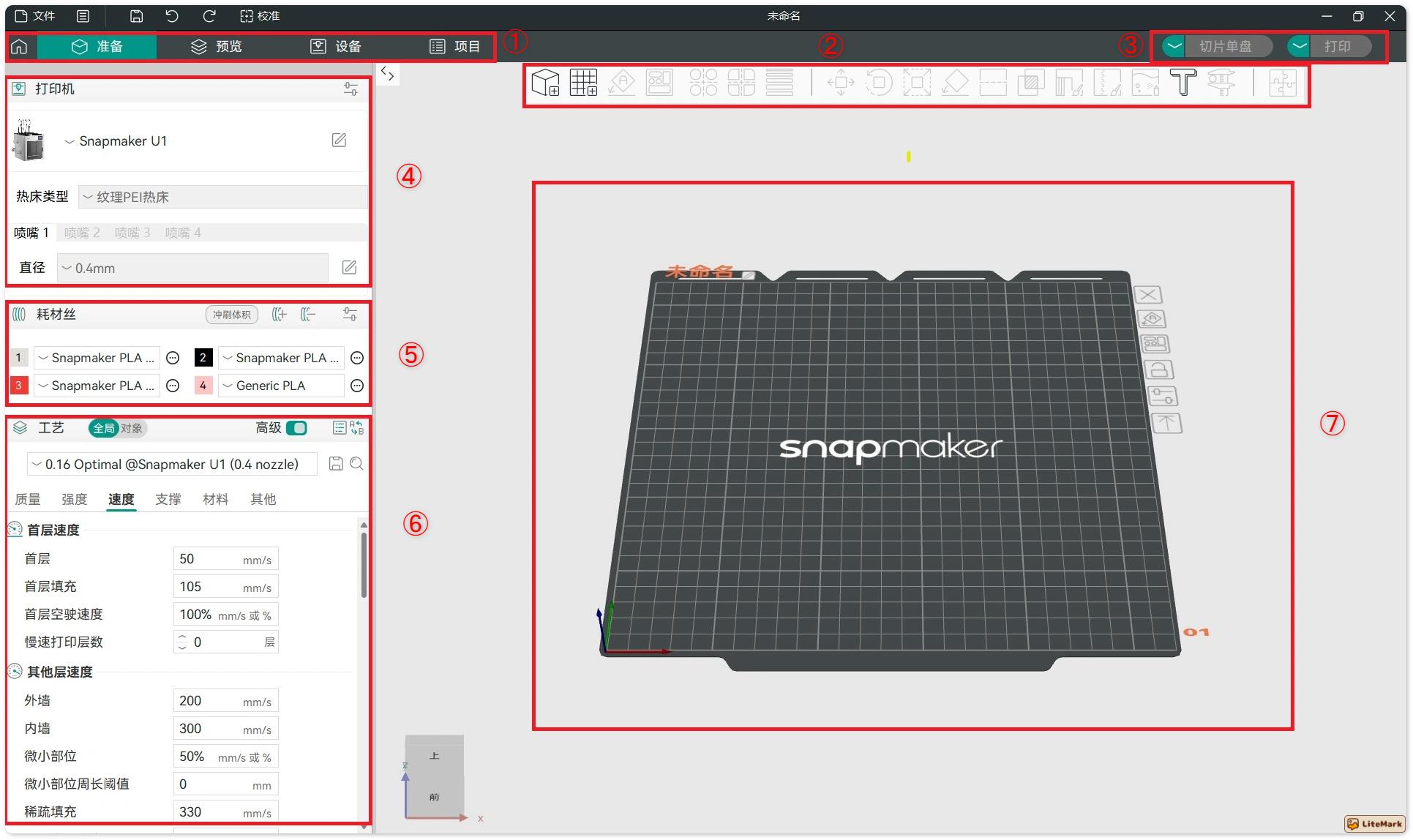1413x840 pixels.
Task: Click the 冲刷体积 flushing volume button
Action: (231, 315)
